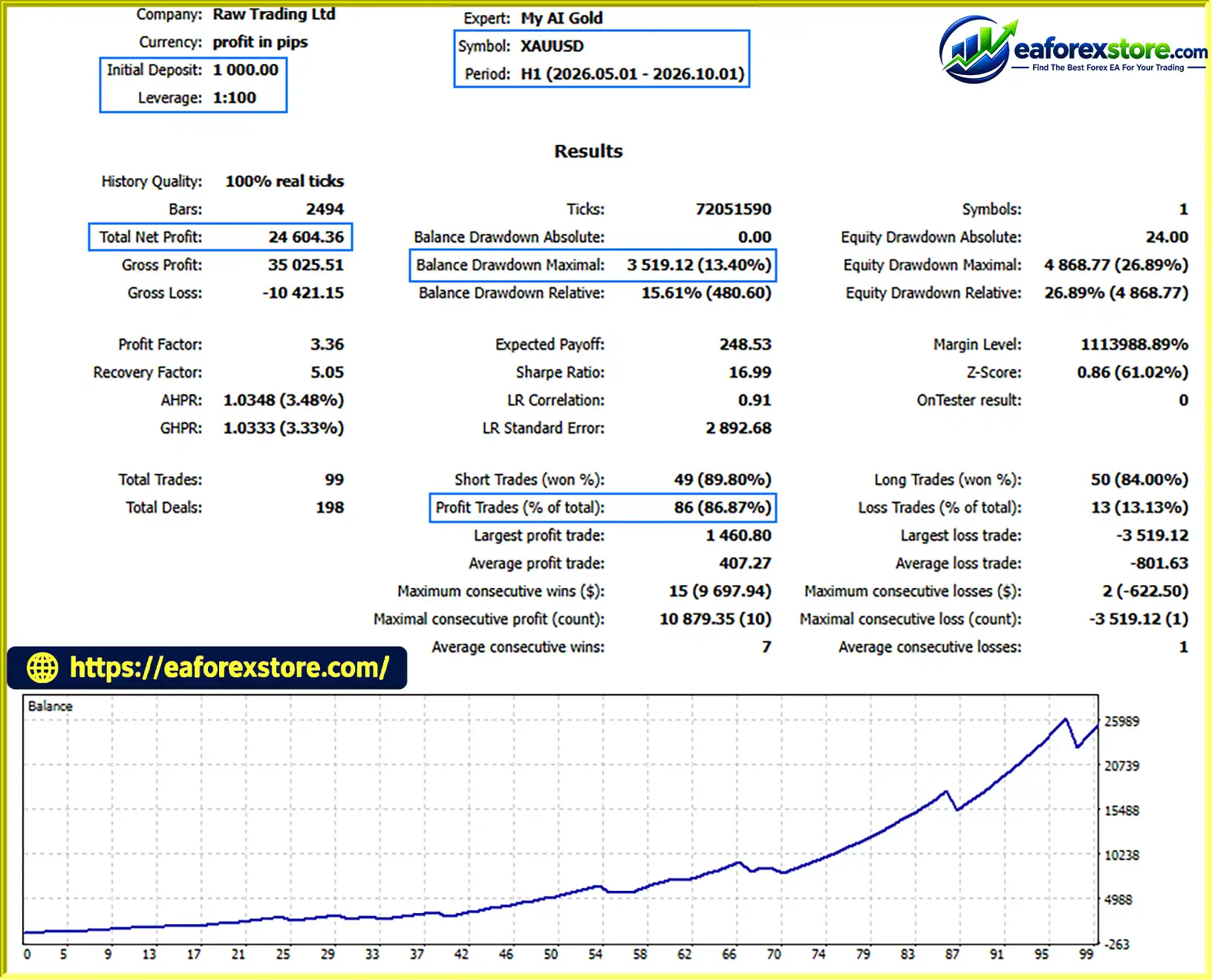This screenshot has height=980, width=1212.
Task: Click the Initial Deposit value 1 000.00
Action: pyautogui.click(x=246, y=70)
